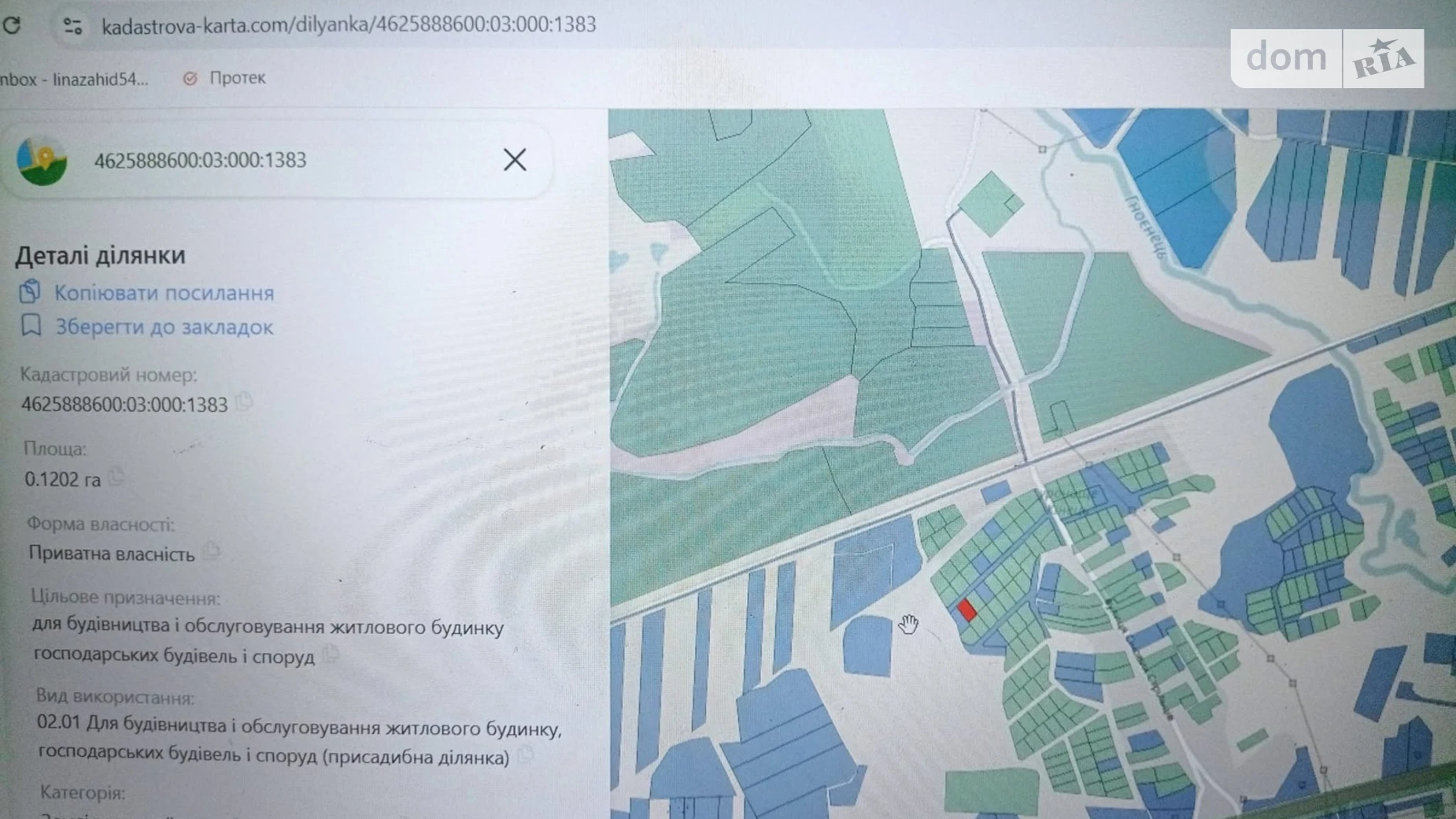Select the copy icon next to "Копіювати посилання"

(30, 292)
